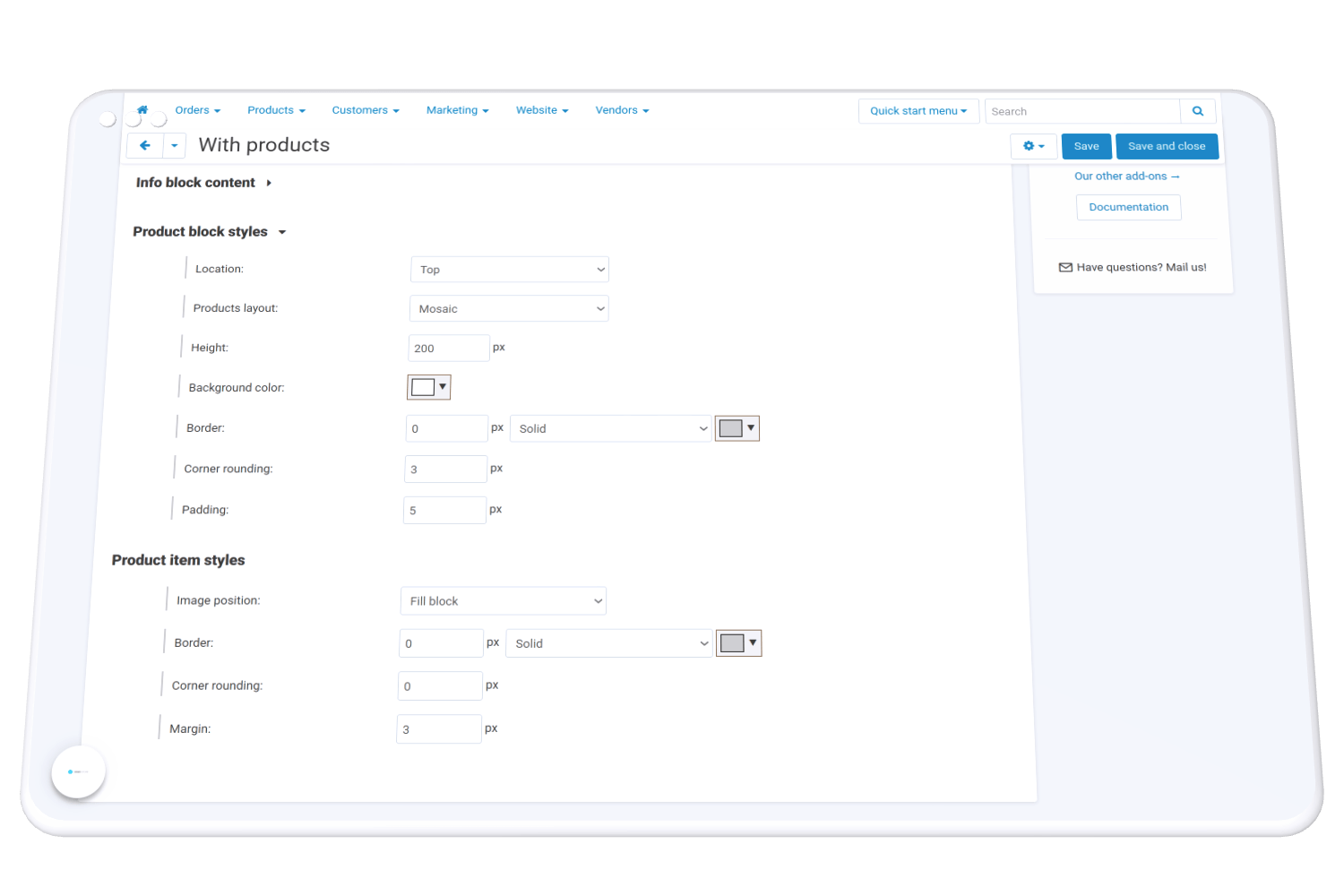Image resolution: width=1344 pixels, height=896 pixels.
Task: Follow the Our other add-ons link
Action: [x=1127, y=177]
